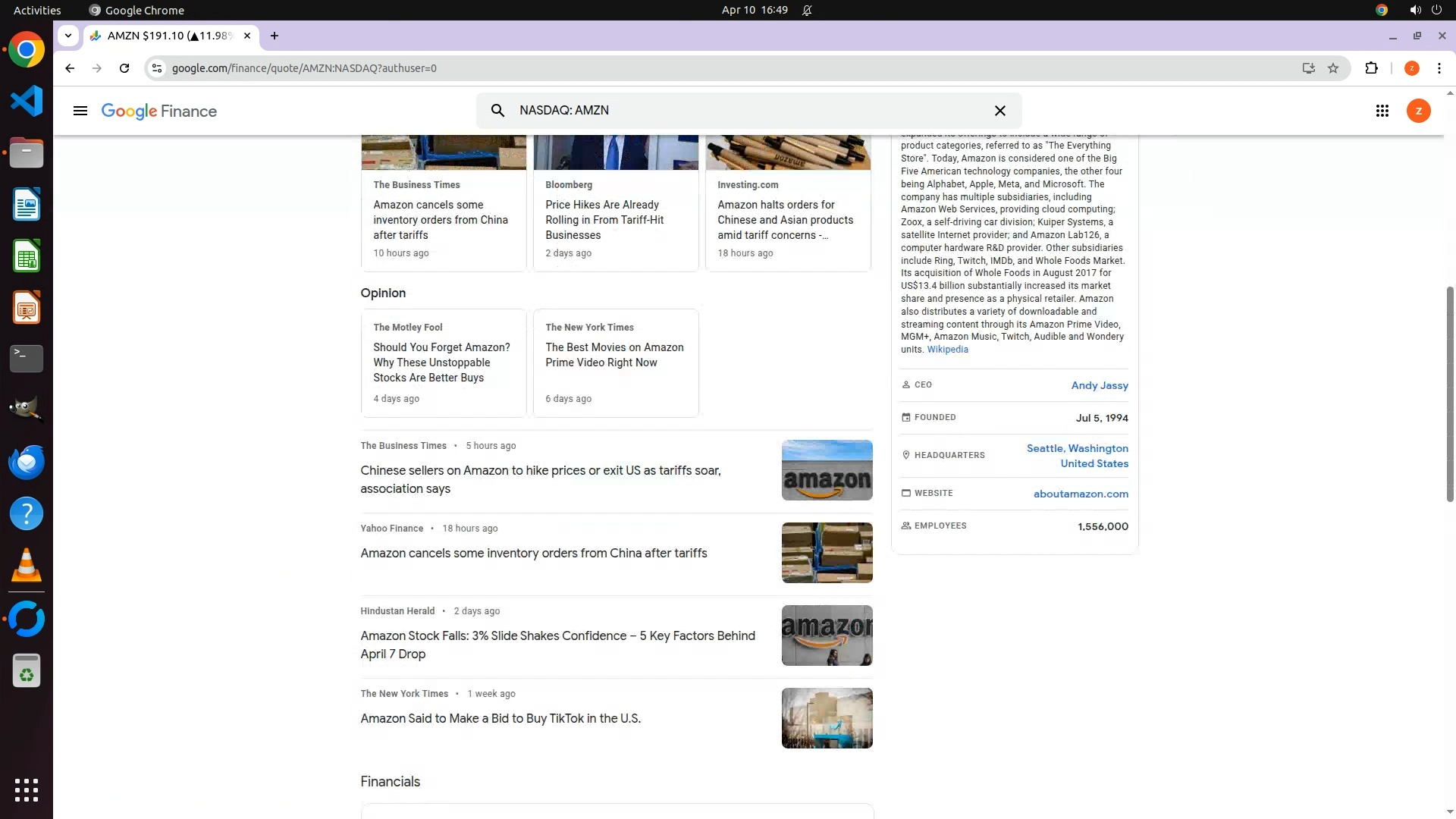Viewport: 1456px width, 819px height.
Task: Open the Wikipedia source link
Action: pyautogui.click(x=947, y=350)
